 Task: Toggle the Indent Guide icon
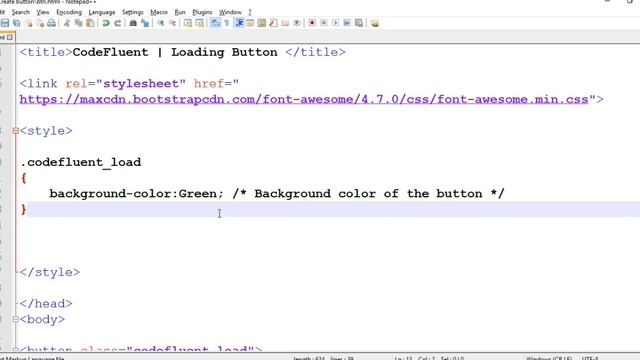pyautogui.click(x=239, y=23)
